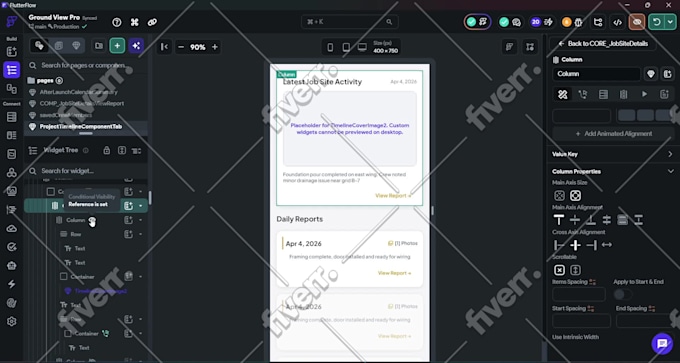Screen dimensions: 680x363
Task: Collapse the Column Properties section
Action: pyautogui.click(x=670, y=171)
